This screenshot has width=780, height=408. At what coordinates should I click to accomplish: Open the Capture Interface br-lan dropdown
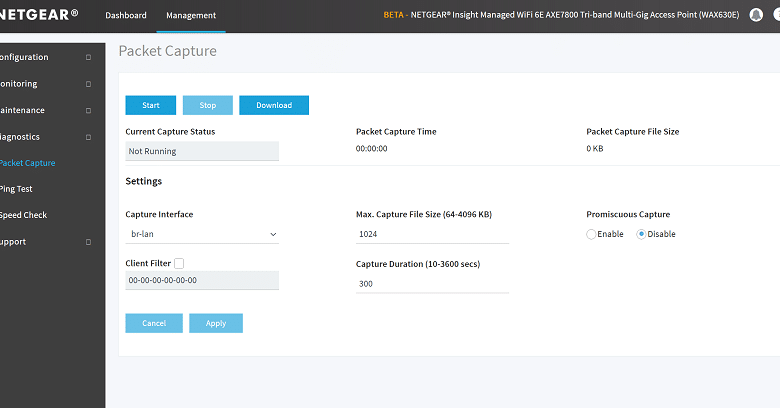pyautogui.click(x=202, y=234)
